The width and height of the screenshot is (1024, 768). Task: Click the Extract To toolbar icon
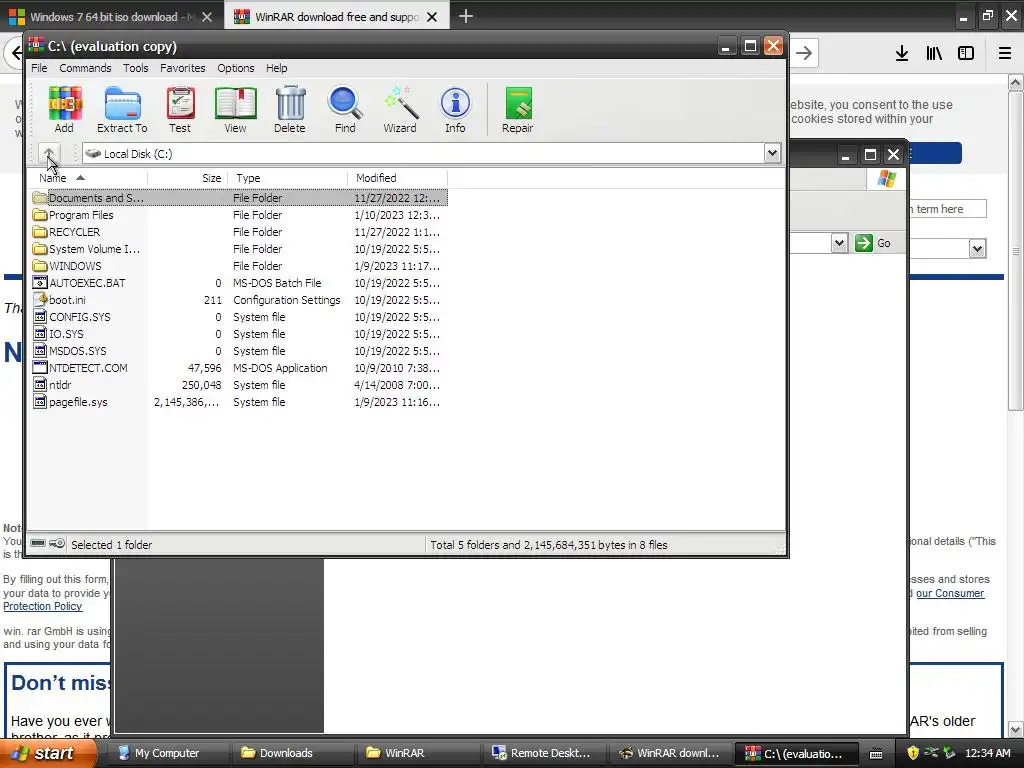(122, 110)
